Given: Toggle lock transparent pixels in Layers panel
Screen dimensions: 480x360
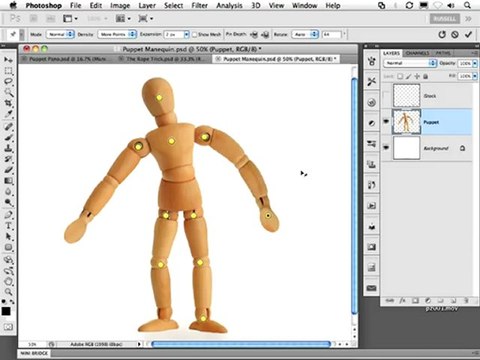Looking at the screenshot, I should (x=400, y=76).
